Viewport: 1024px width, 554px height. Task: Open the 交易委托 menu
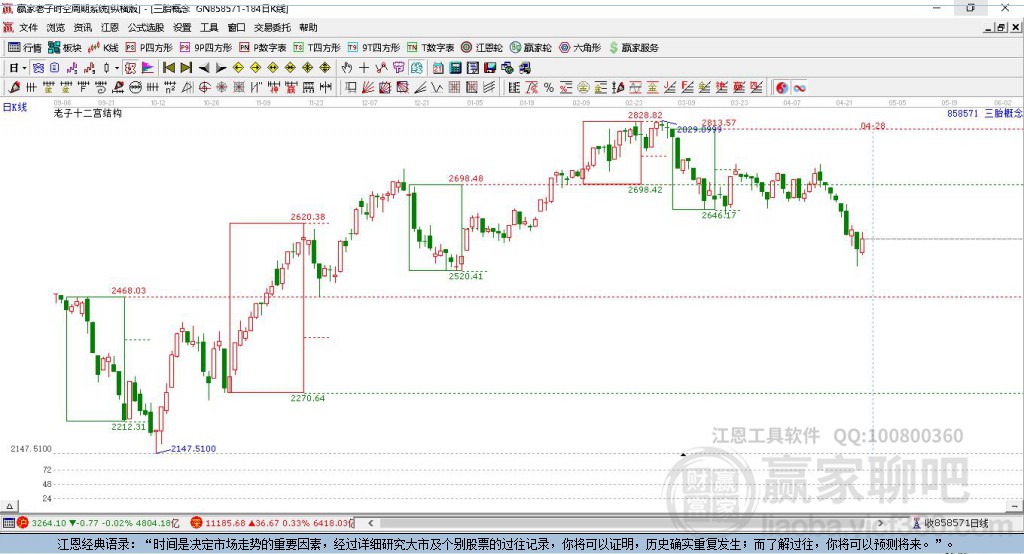click(x=272, y=27)
